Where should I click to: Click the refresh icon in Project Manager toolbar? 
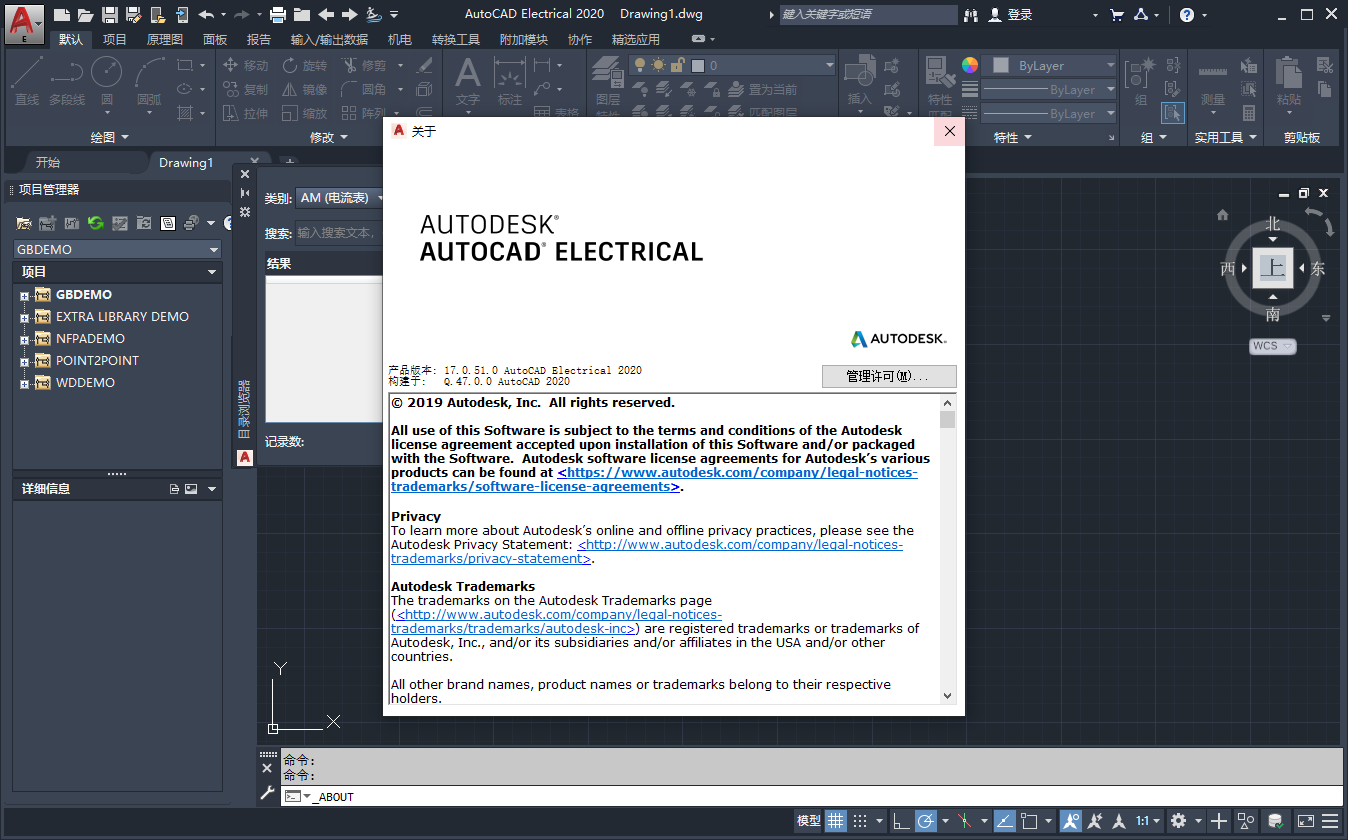pyautogui.click(x=96, y=223)
